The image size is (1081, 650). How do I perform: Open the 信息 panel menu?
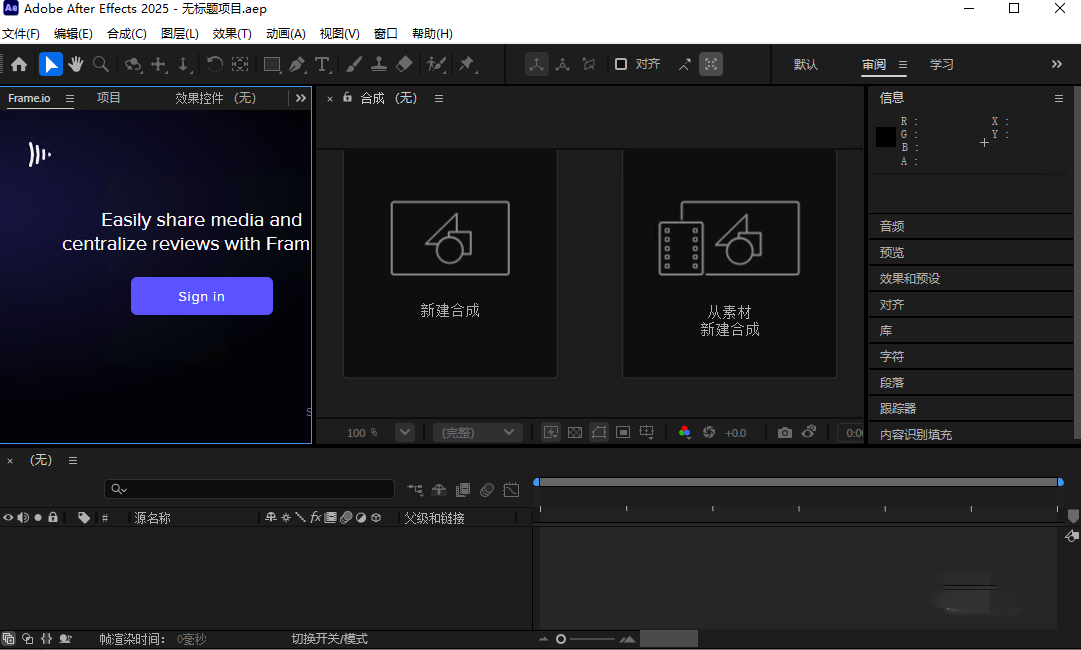(x=1059, y=99)
